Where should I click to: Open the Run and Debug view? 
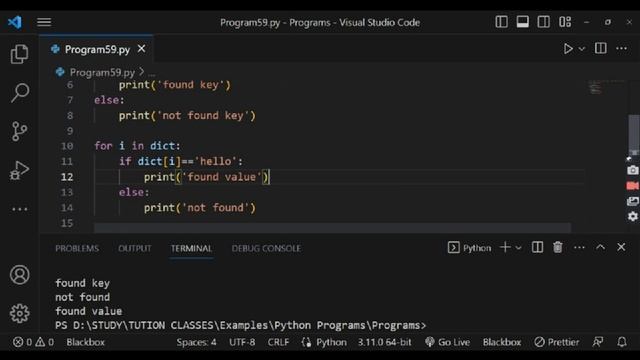[19, 170]
